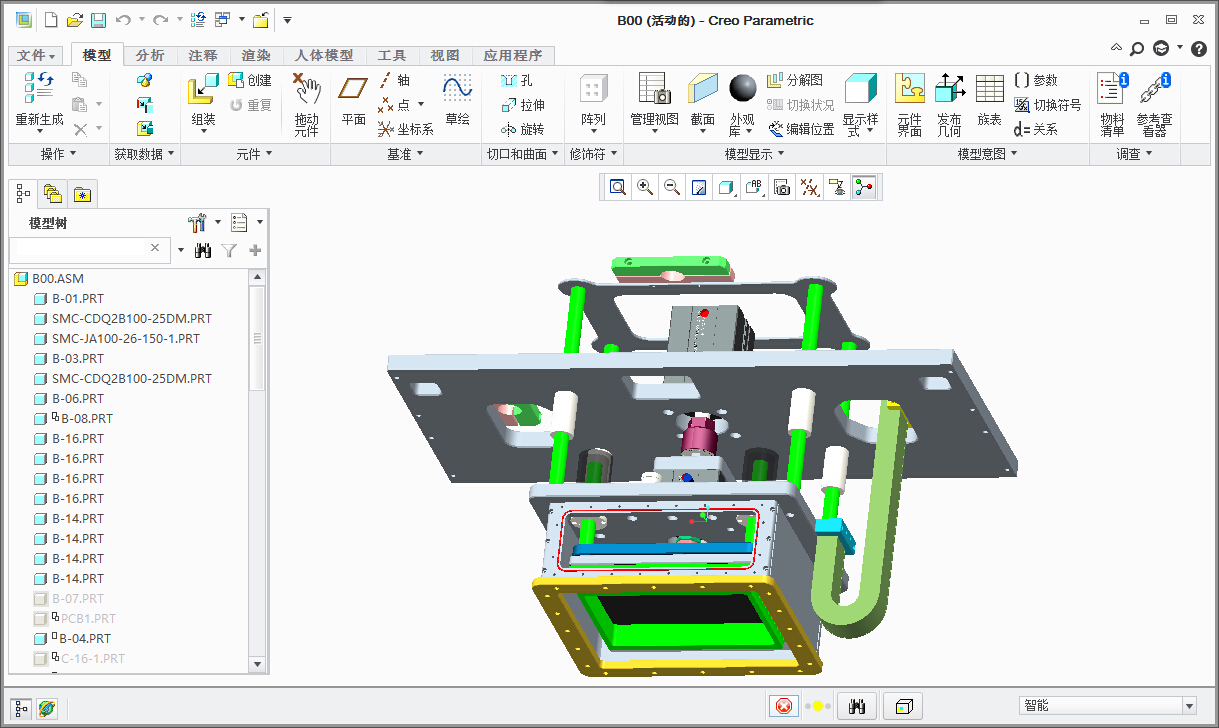Click the Zoom Out icon in graphics toolbar
The height and width of the screenshot is (728, 1219).
click(x=672, y=187)
